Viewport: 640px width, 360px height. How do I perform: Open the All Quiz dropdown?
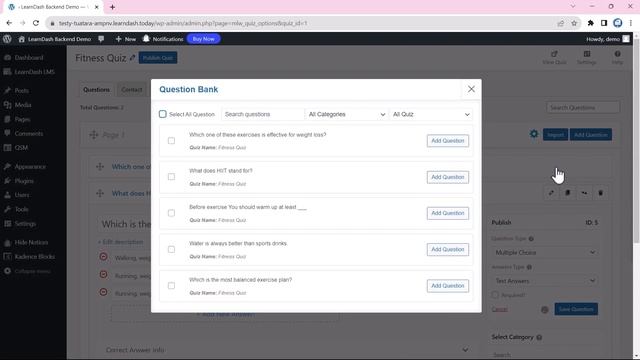[x=431, y=114]
